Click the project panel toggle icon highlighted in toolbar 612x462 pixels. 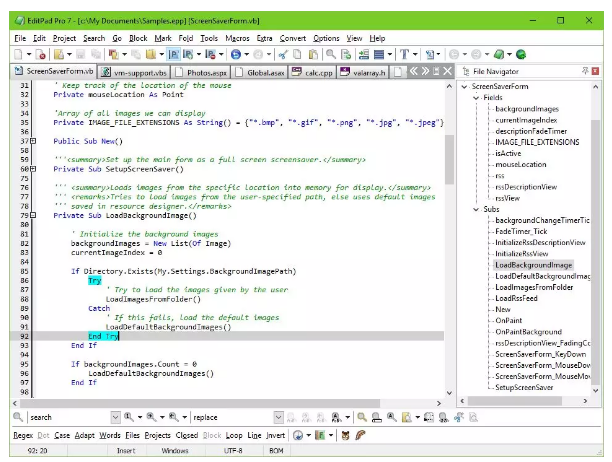pyautogui.click(x=173, y=54)
